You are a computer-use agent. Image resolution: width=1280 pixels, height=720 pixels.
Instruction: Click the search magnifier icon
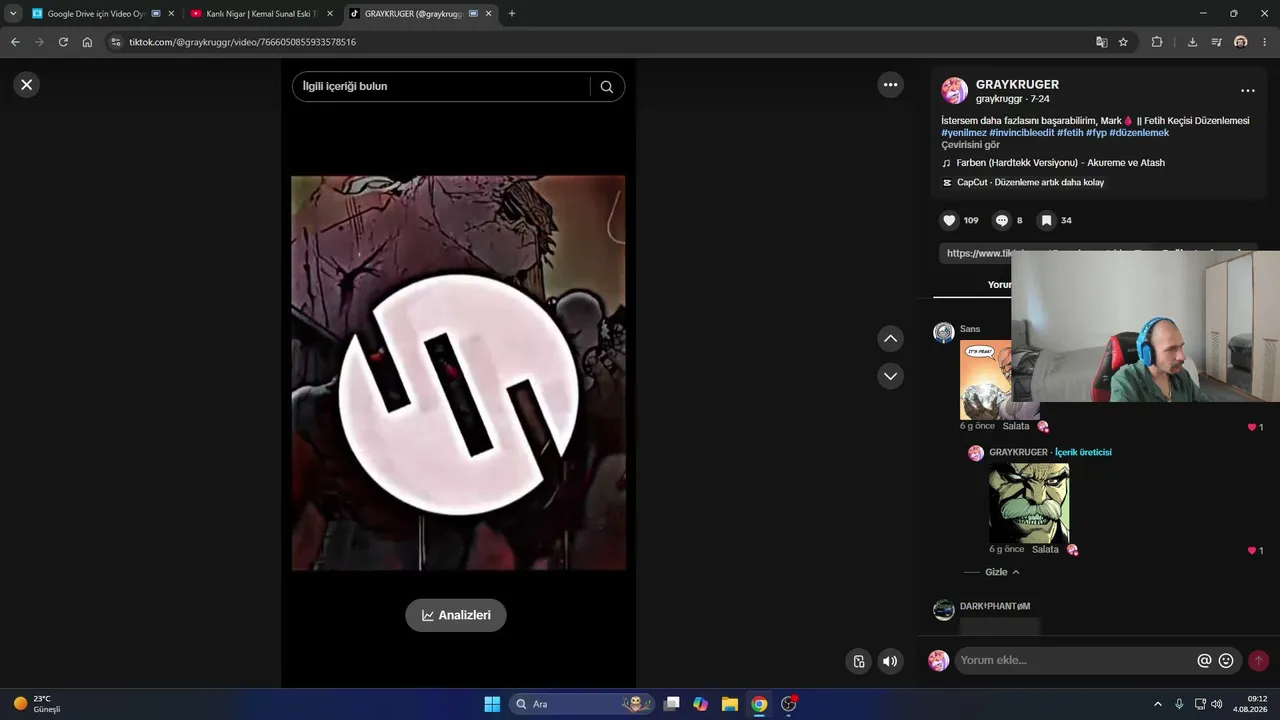pyautogui.click(x=606, y=87)
